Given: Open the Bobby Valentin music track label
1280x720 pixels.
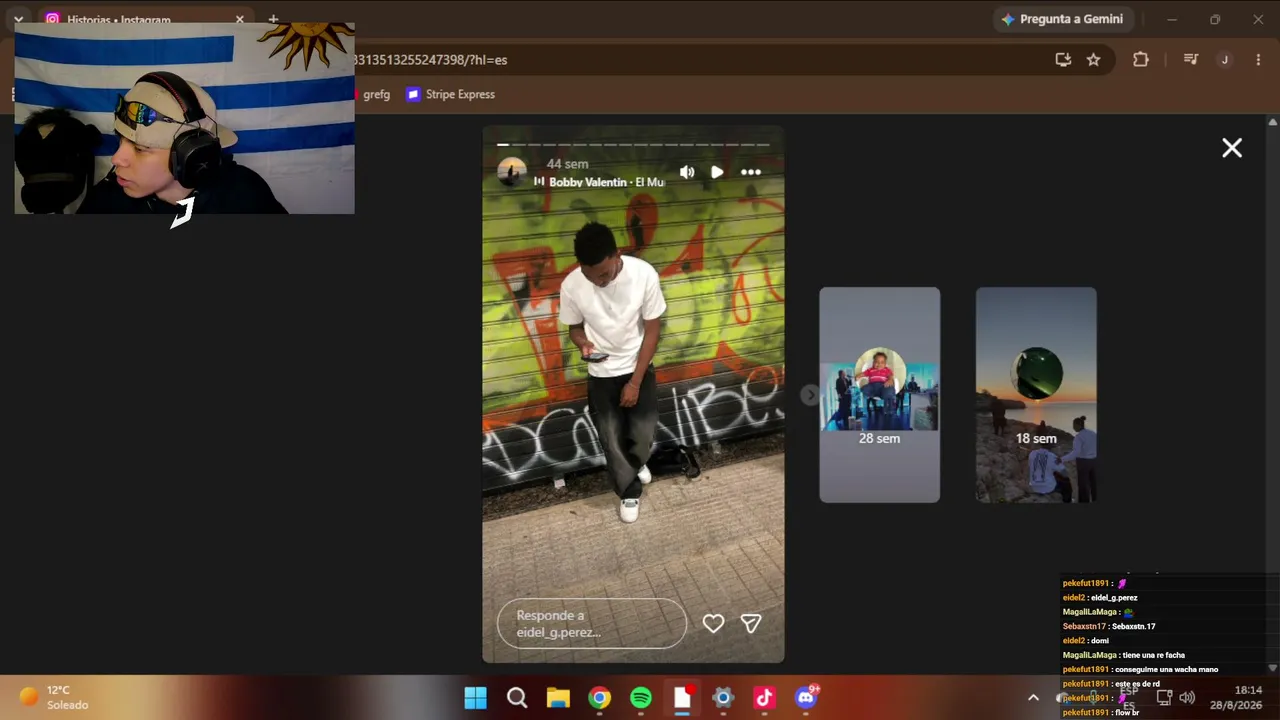Looking at the screenshot, I should [x=599, y=182].
